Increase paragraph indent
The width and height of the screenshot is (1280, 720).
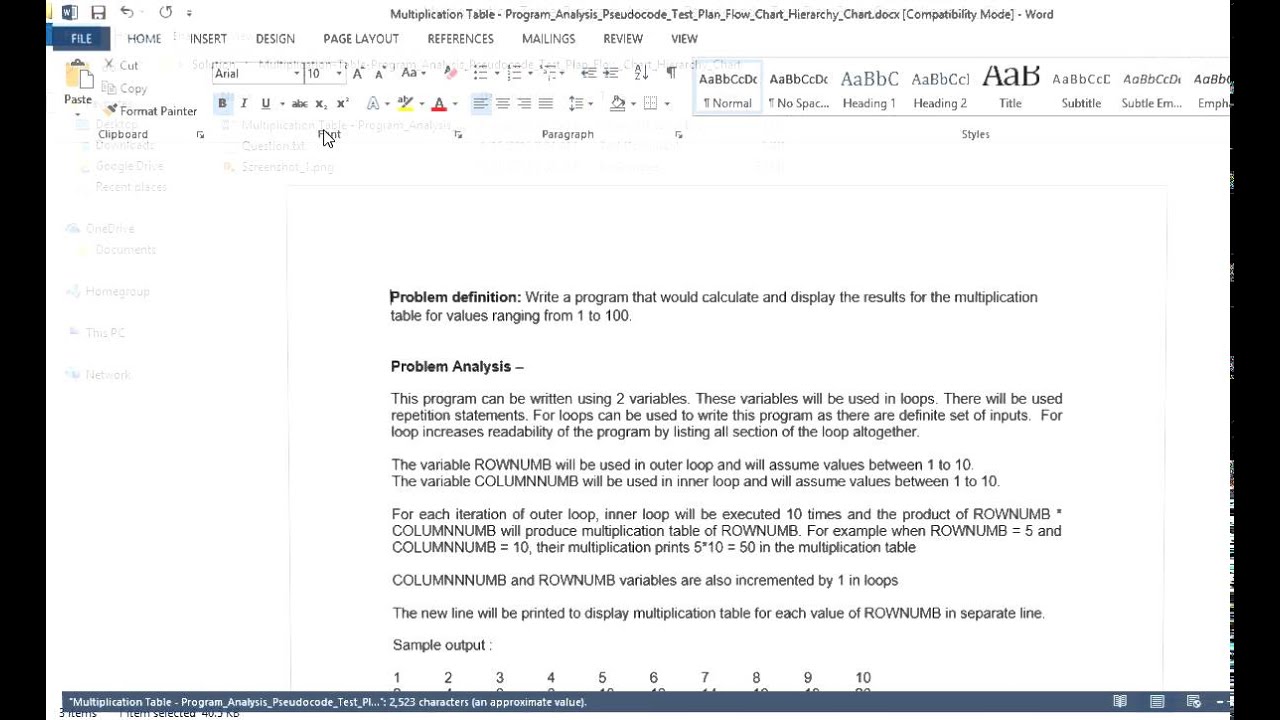coord(611,73)
